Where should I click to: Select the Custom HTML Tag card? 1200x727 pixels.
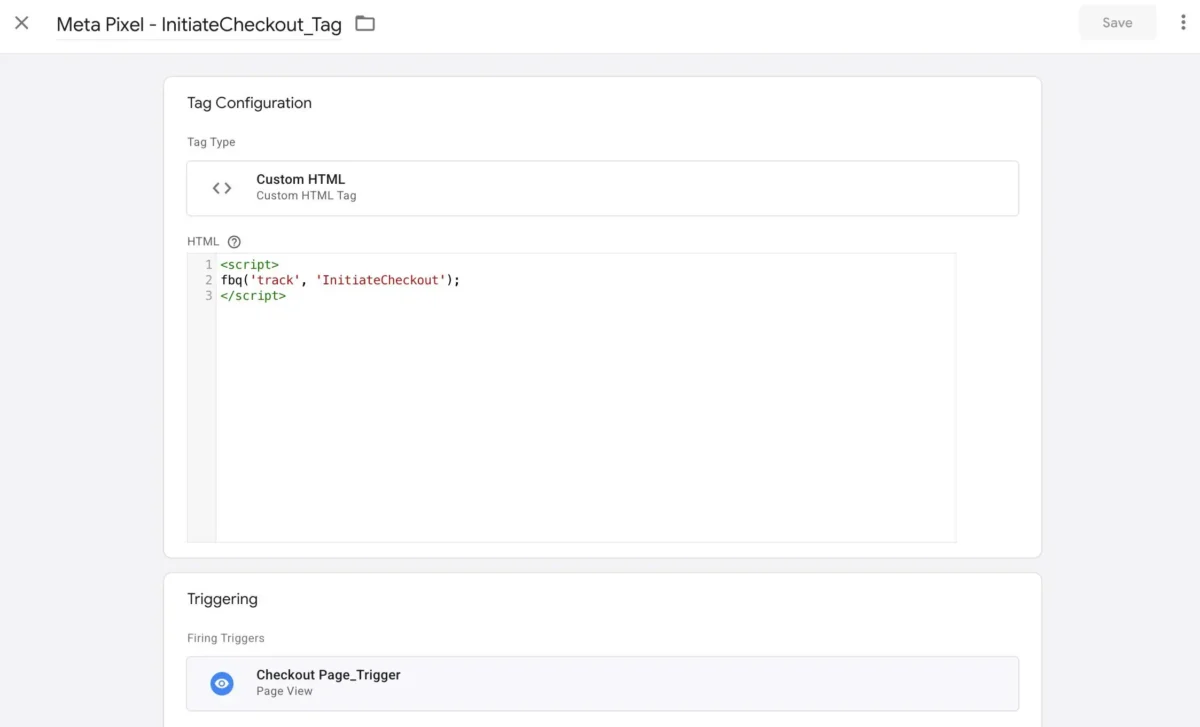[x=602, y=187]
